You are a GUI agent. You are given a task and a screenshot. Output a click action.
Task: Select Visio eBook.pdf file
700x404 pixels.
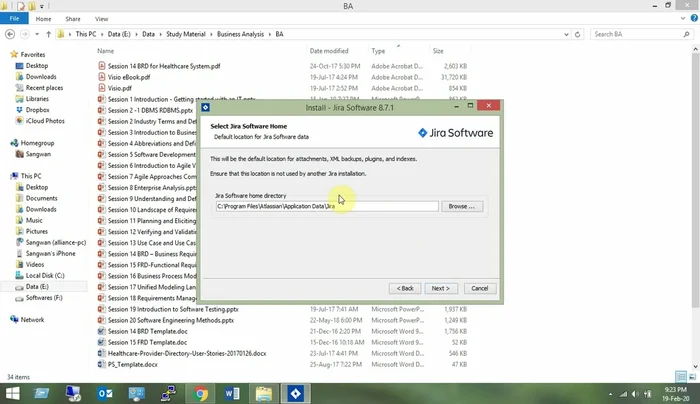(129, 77)
